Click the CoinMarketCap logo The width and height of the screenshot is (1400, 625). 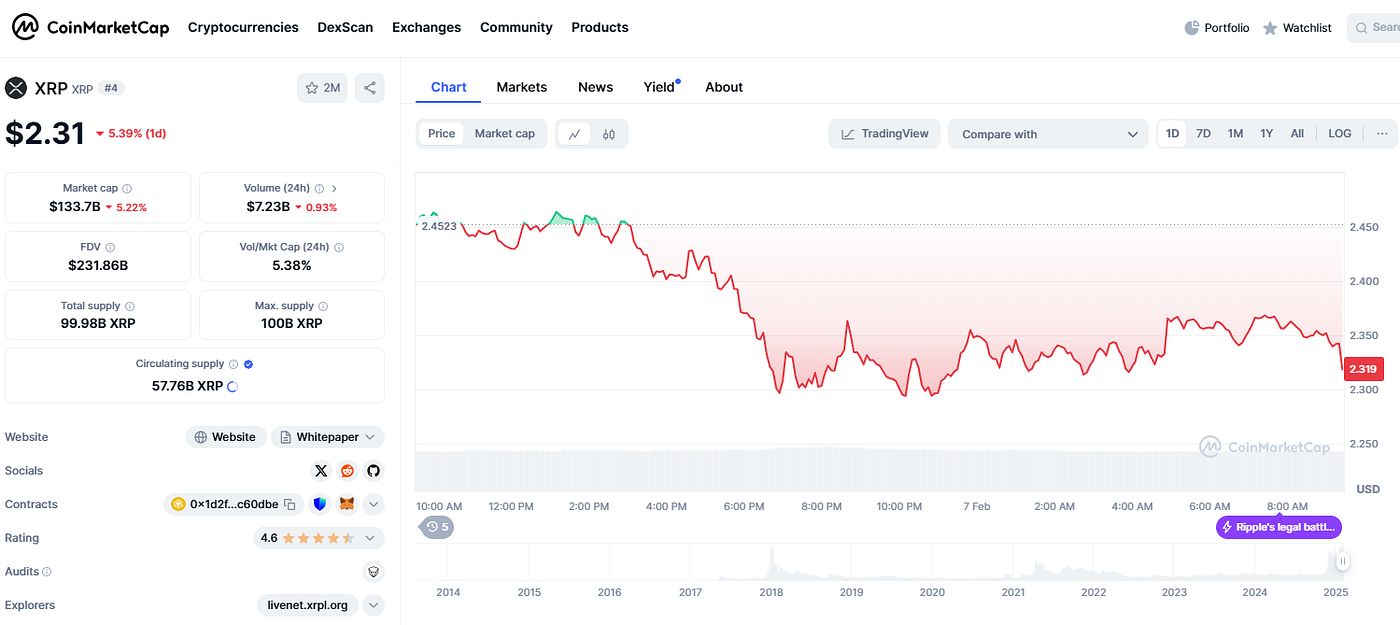pyautogui.click(x=90, y=27)
